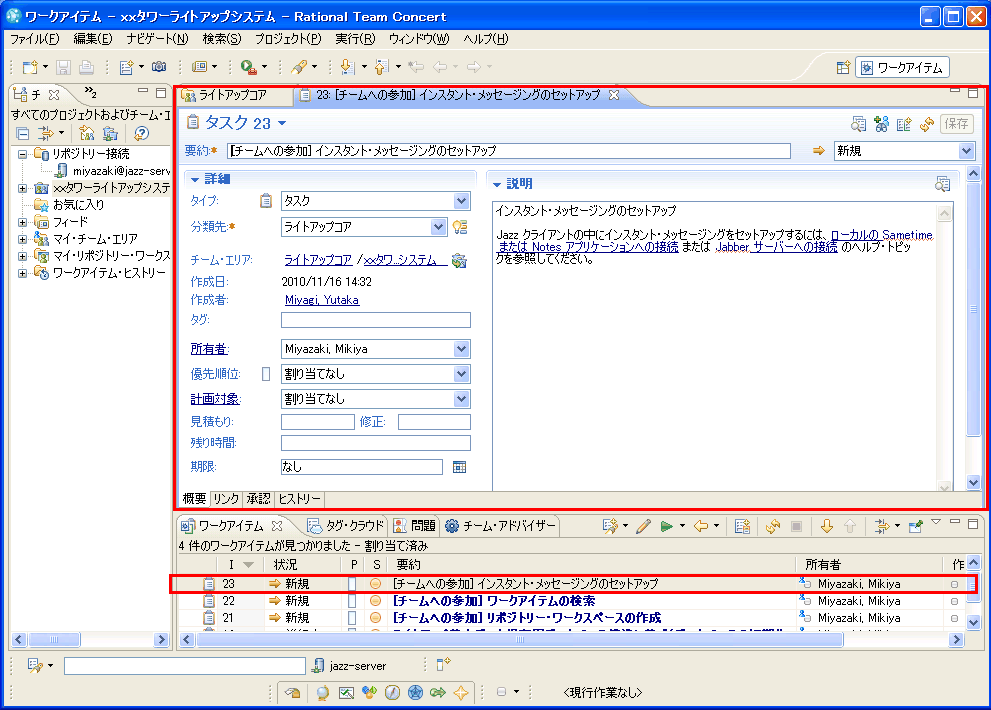Click the search icon in 説明 section header
991x710 pixels.
tap(942, 184)
